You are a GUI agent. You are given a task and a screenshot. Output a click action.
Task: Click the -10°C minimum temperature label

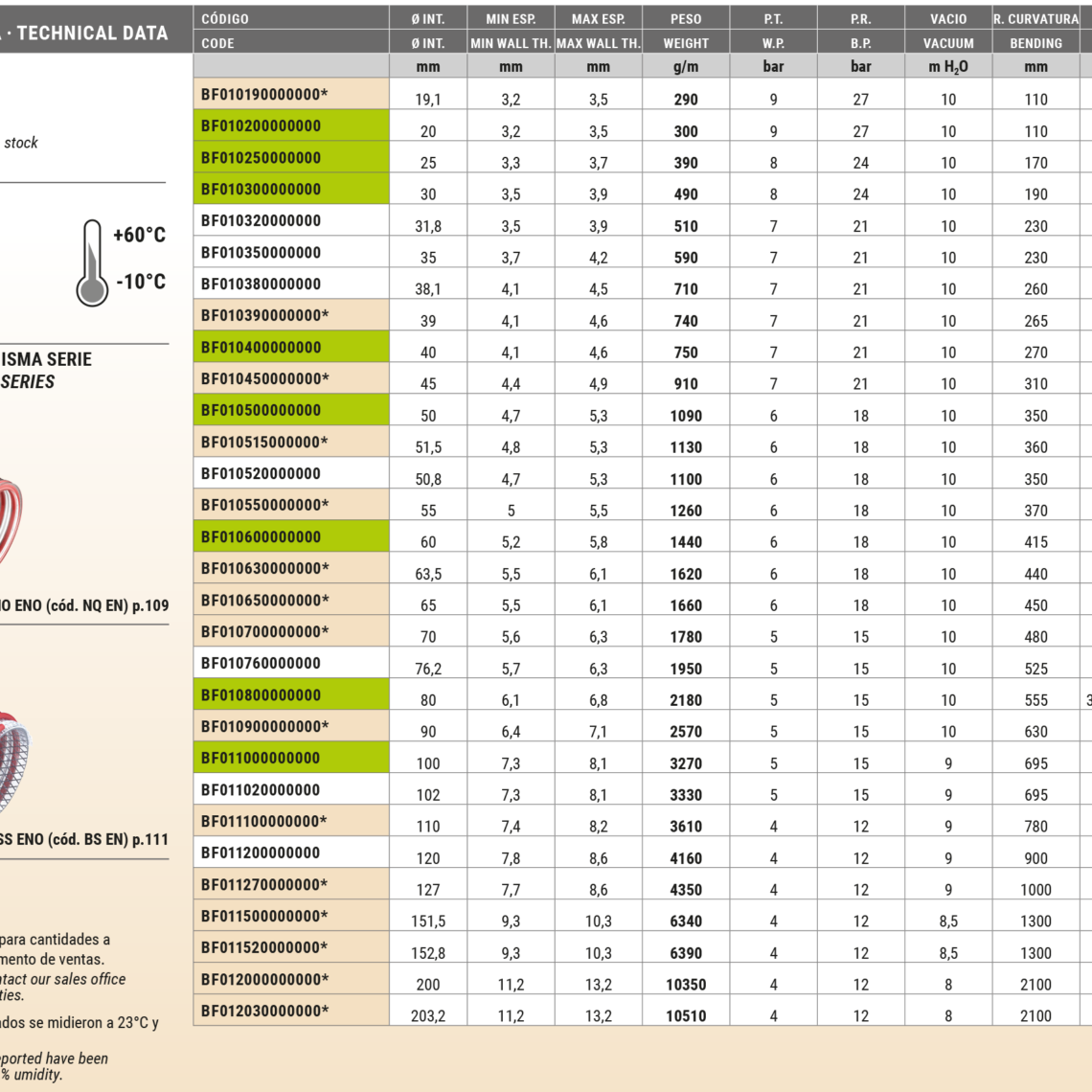(141, 283)
